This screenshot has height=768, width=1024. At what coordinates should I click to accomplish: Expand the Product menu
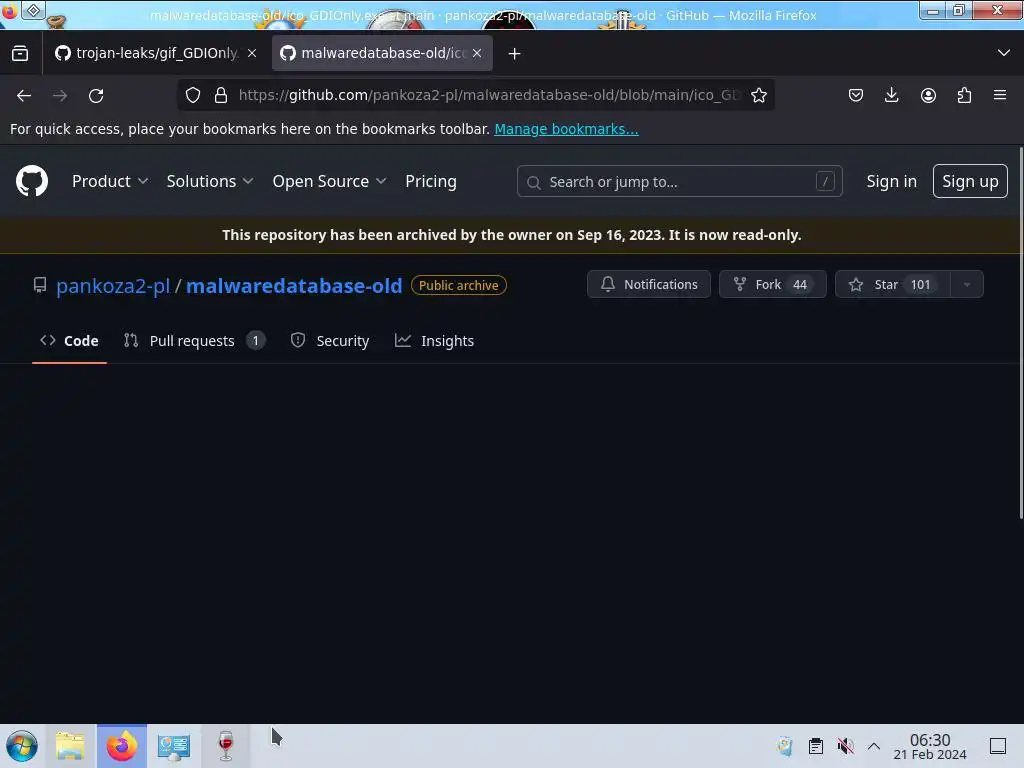pyautogui.click(x=110, y=181)
